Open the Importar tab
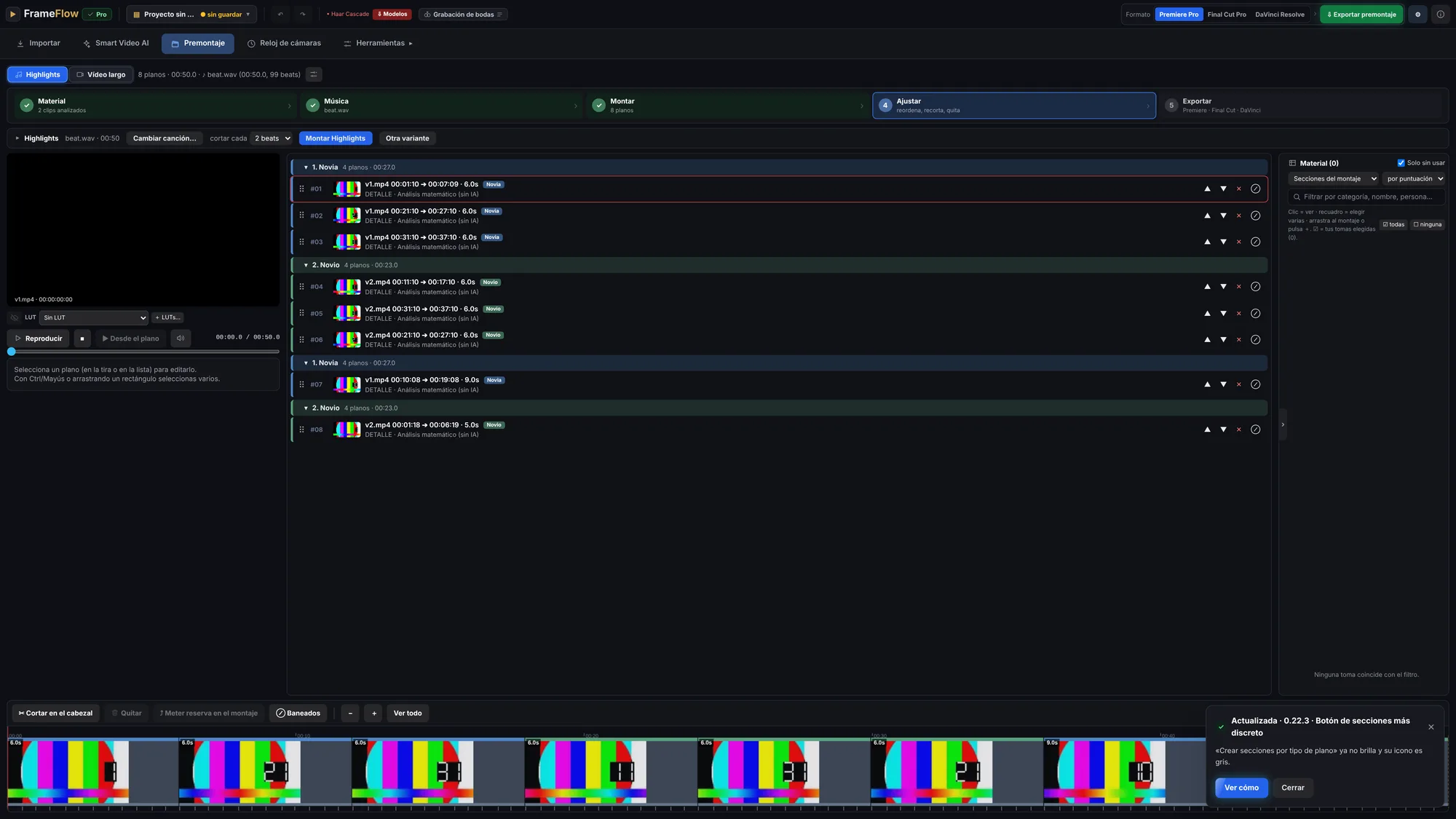This screenshot has width=1456, height=819. 39,44
